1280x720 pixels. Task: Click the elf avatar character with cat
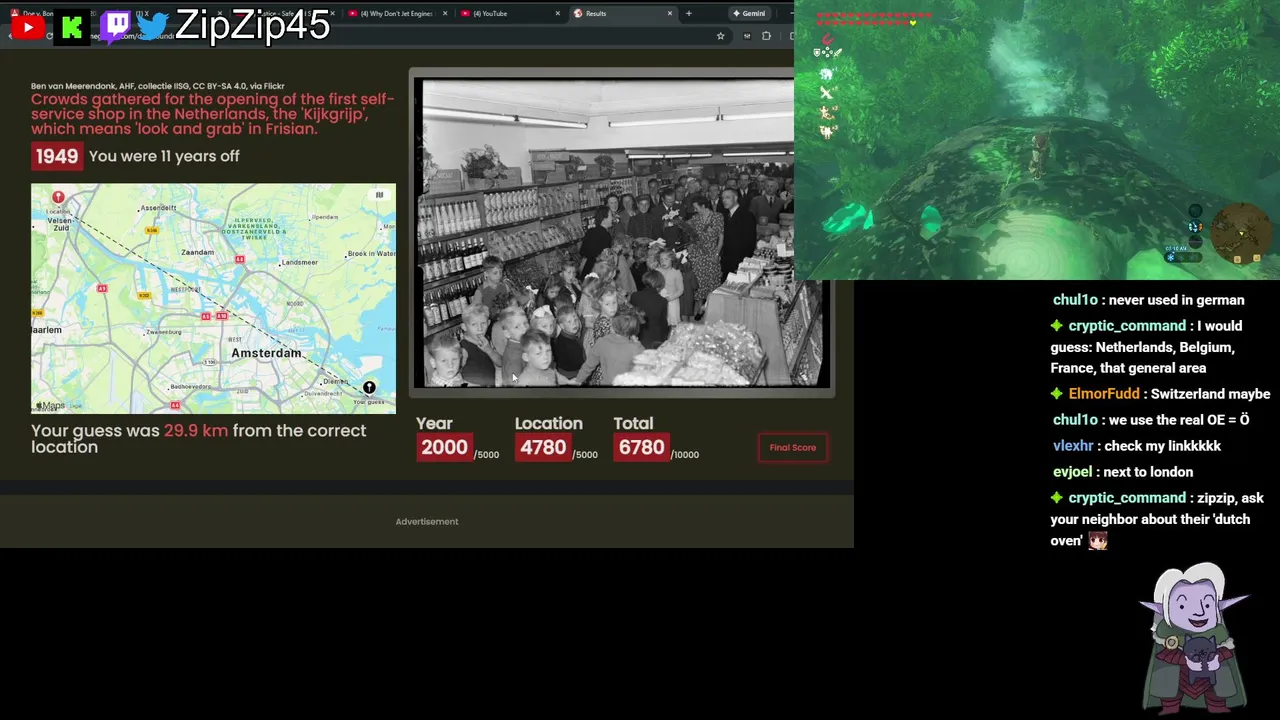tap(1196, 638)
